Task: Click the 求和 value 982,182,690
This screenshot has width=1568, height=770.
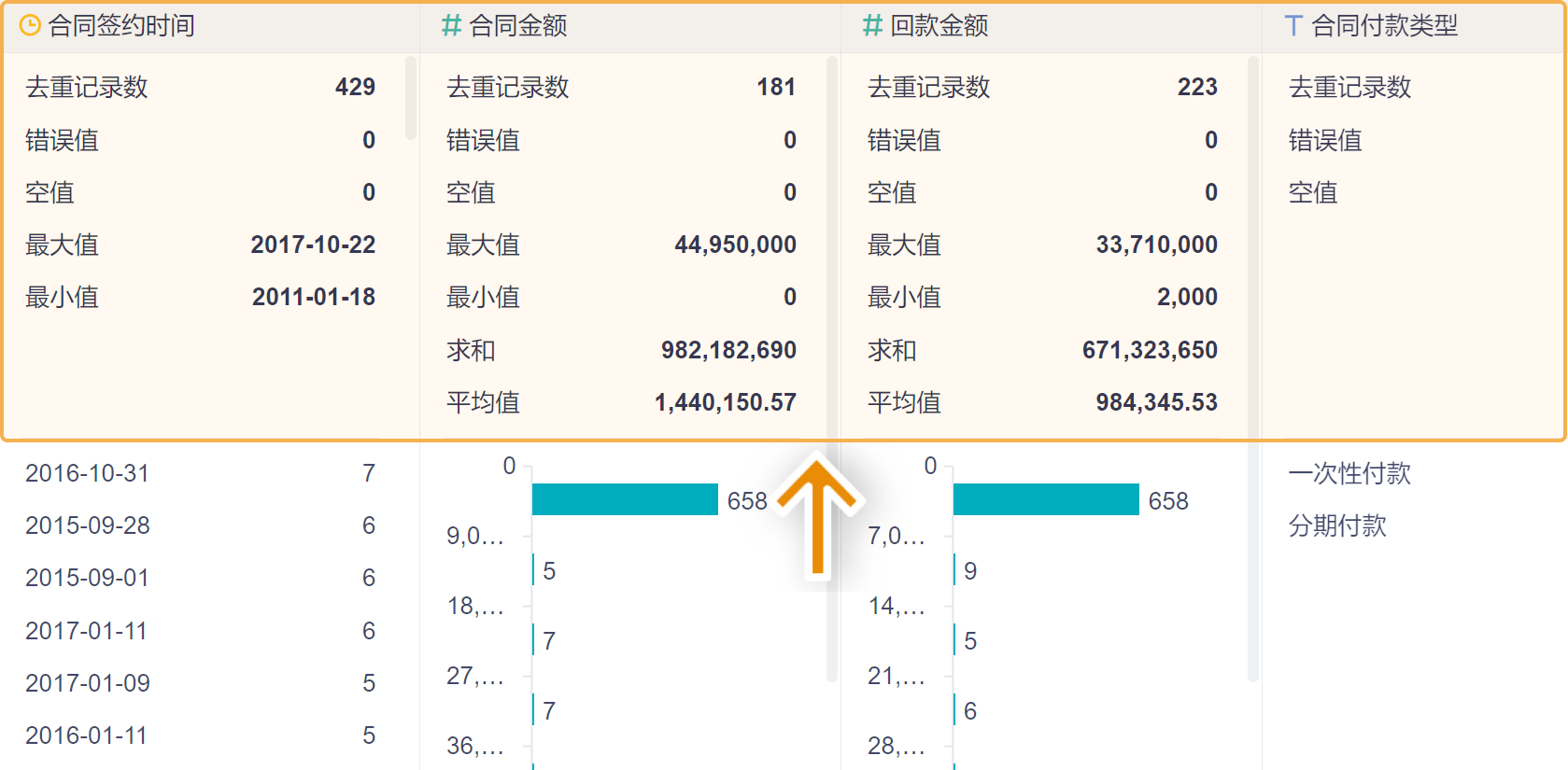Action: tap(728, 350)
